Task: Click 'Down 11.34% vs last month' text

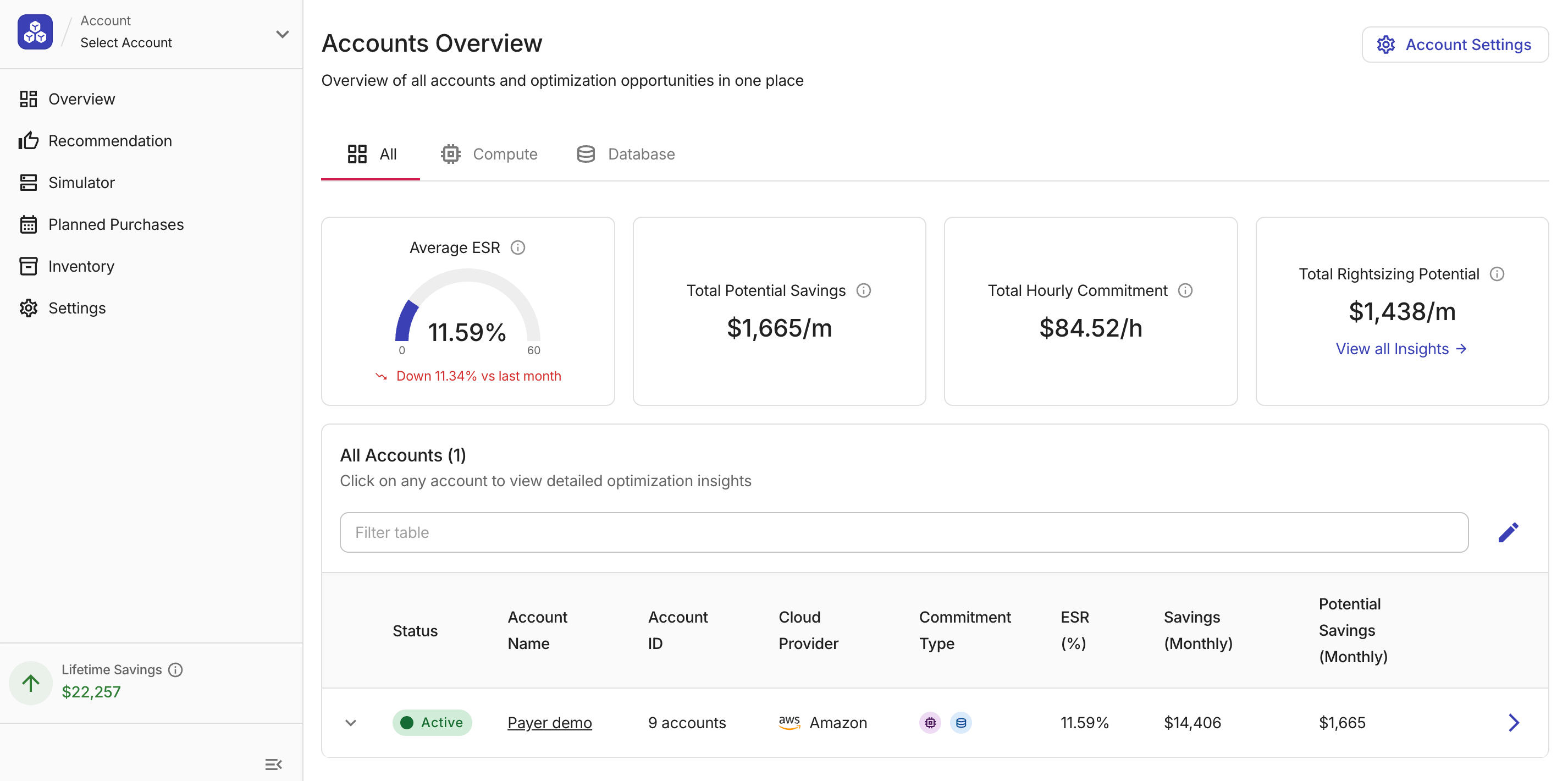Action: (x=478, y=376)
